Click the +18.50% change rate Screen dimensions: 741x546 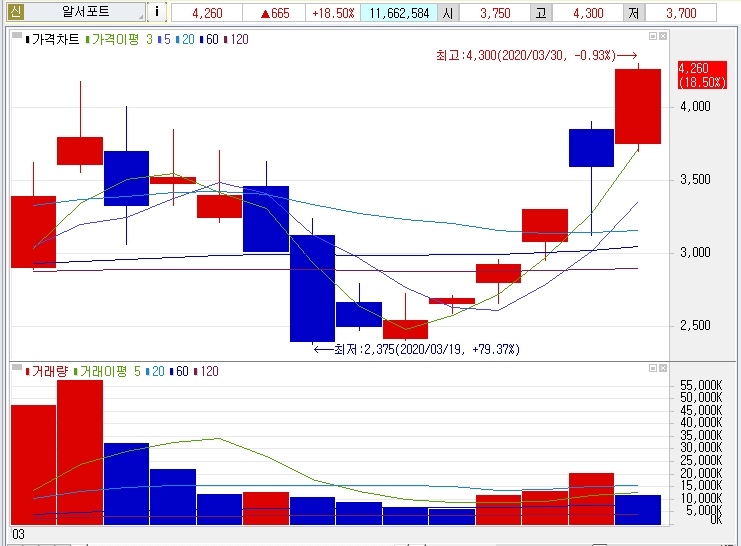point(333,13)
